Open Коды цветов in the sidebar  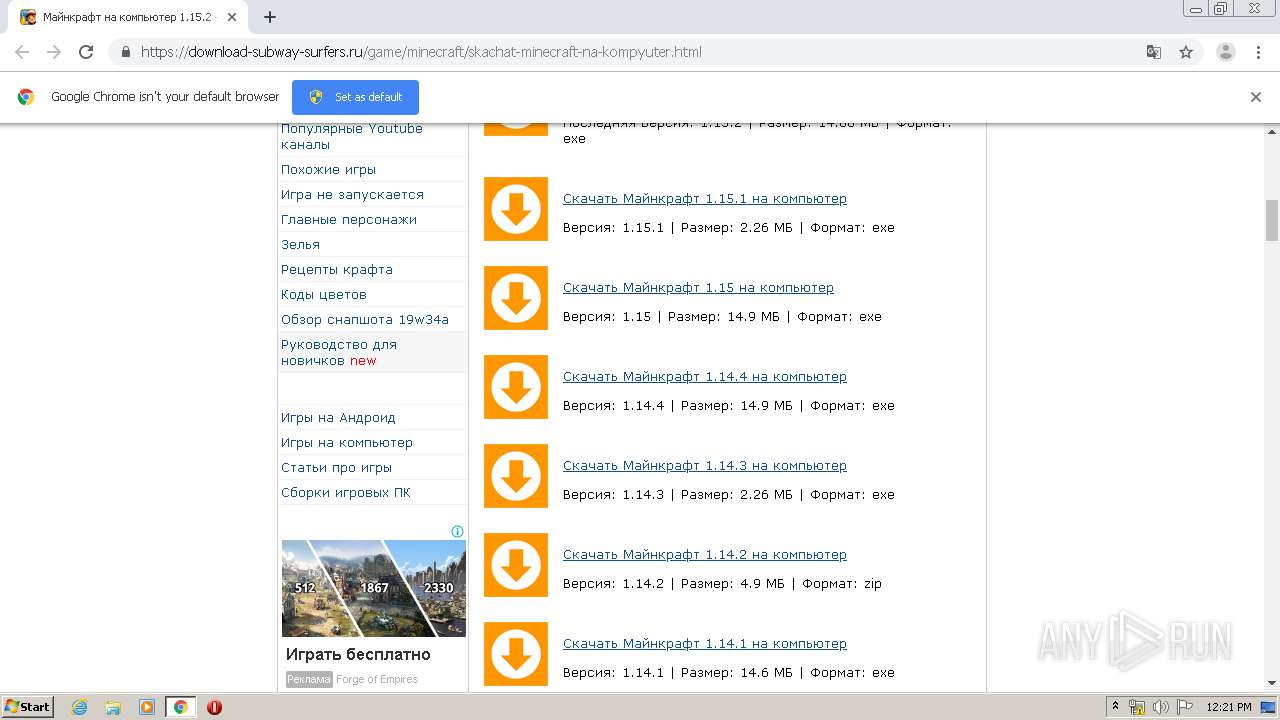click(x=324, y=294)
